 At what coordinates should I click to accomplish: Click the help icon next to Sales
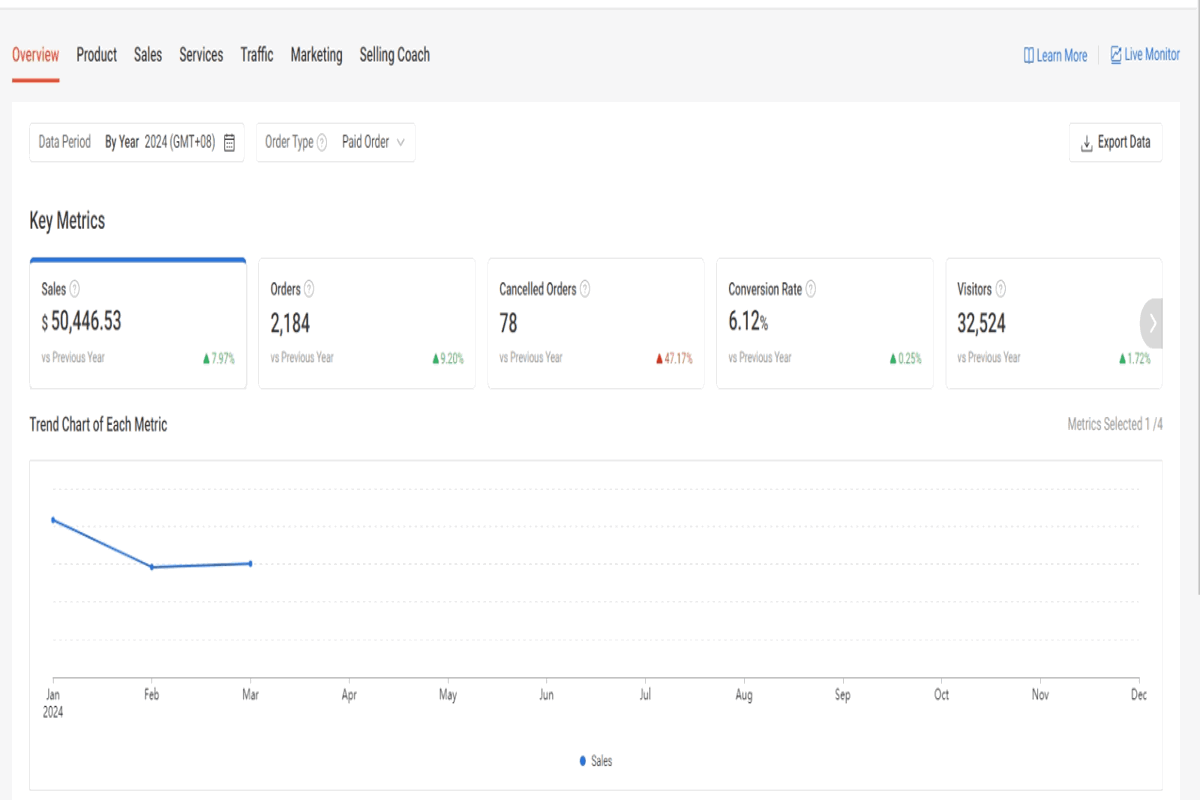click(75, 289)
